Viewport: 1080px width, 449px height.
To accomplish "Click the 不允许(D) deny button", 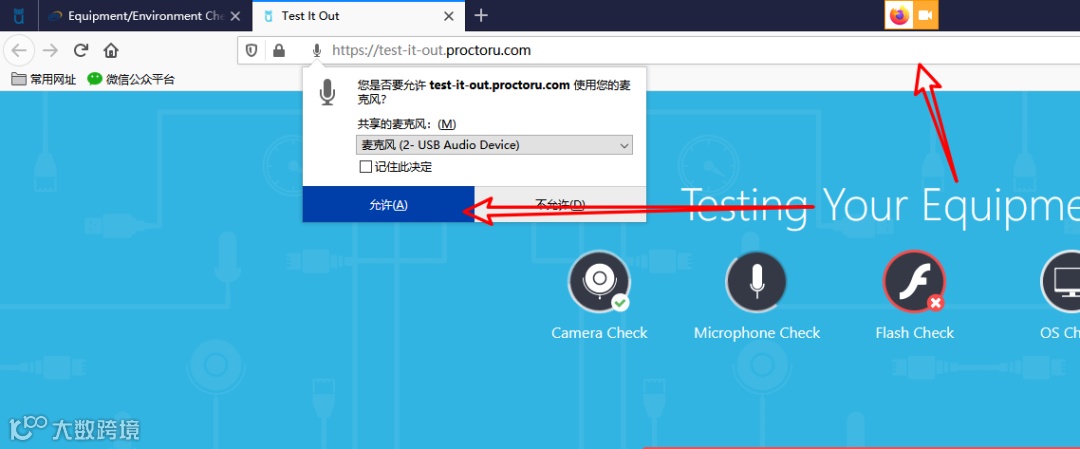I will coord(560,205).
